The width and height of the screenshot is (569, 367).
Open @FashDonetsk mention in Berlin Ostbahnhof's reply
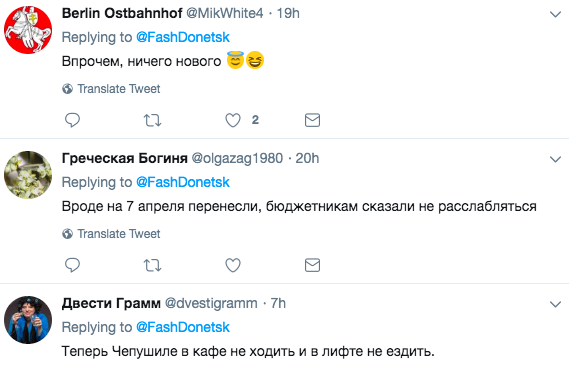pyautogui.click(x=183, y=37)
